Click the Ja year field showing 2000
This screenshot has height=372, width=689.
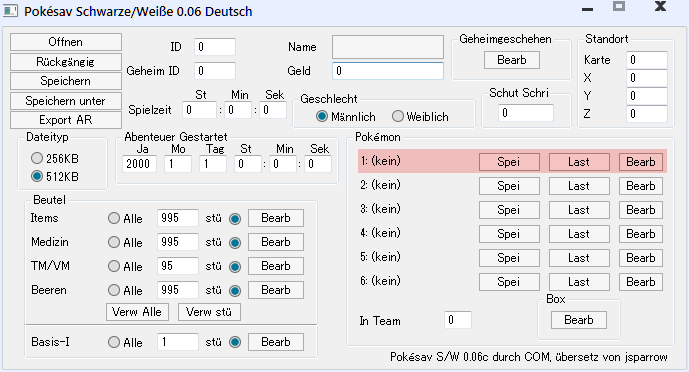coord(139,164)
